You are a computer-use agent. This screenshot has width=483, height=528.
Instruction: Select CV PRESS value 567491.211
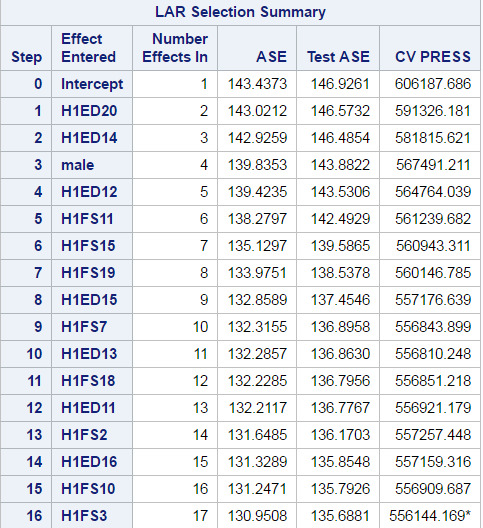point(433,165)
